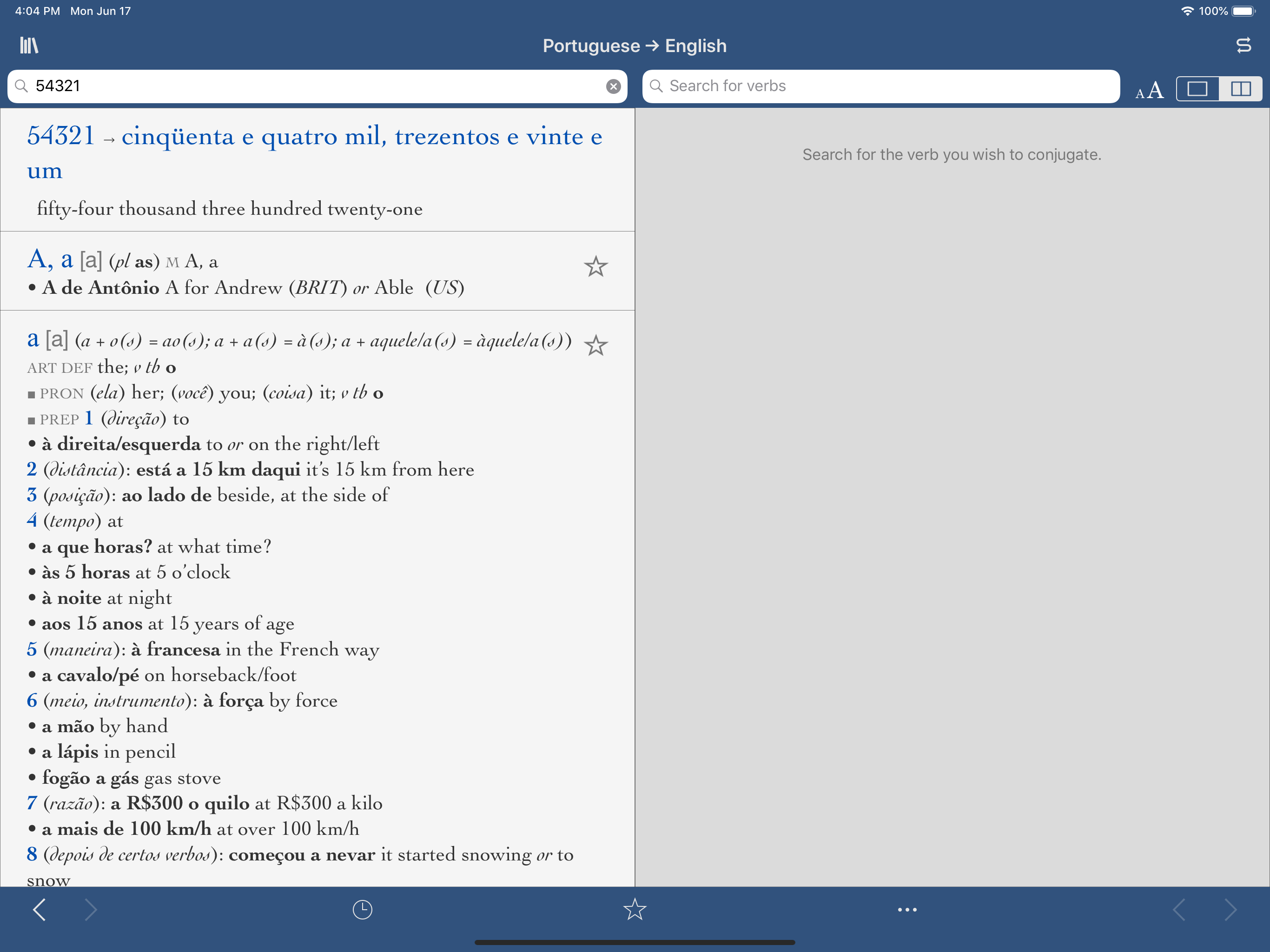Tap 'a R$300 o quilo' example
The image size is (1270, 952).
[180, 803]
